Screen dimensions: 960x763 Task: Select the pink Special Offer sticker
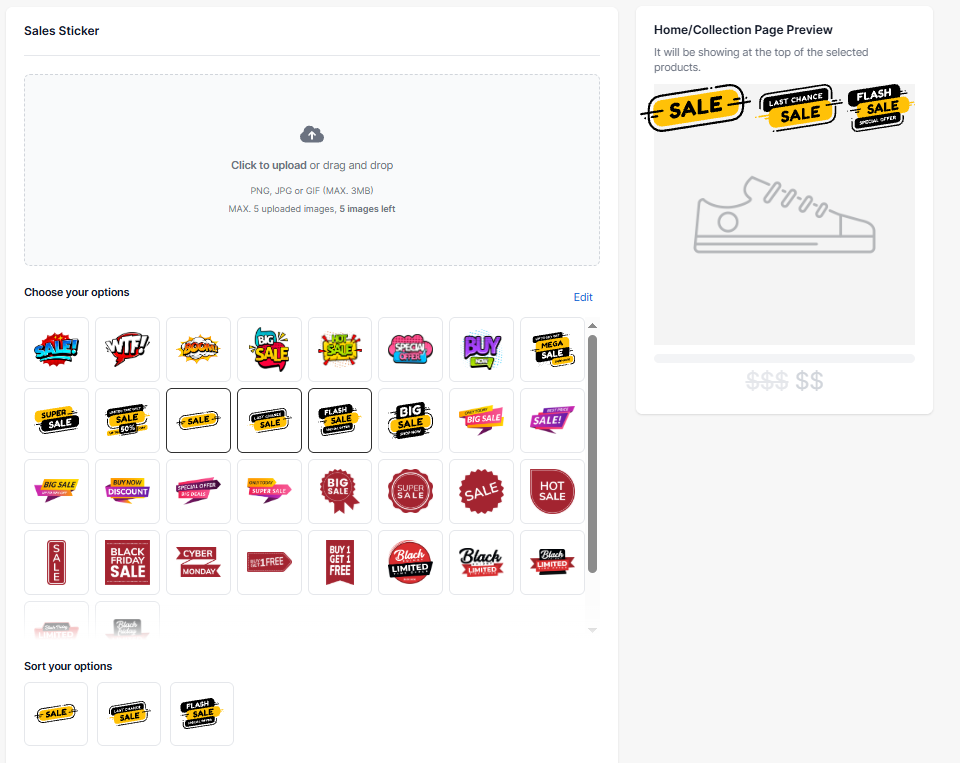point(410,349)
